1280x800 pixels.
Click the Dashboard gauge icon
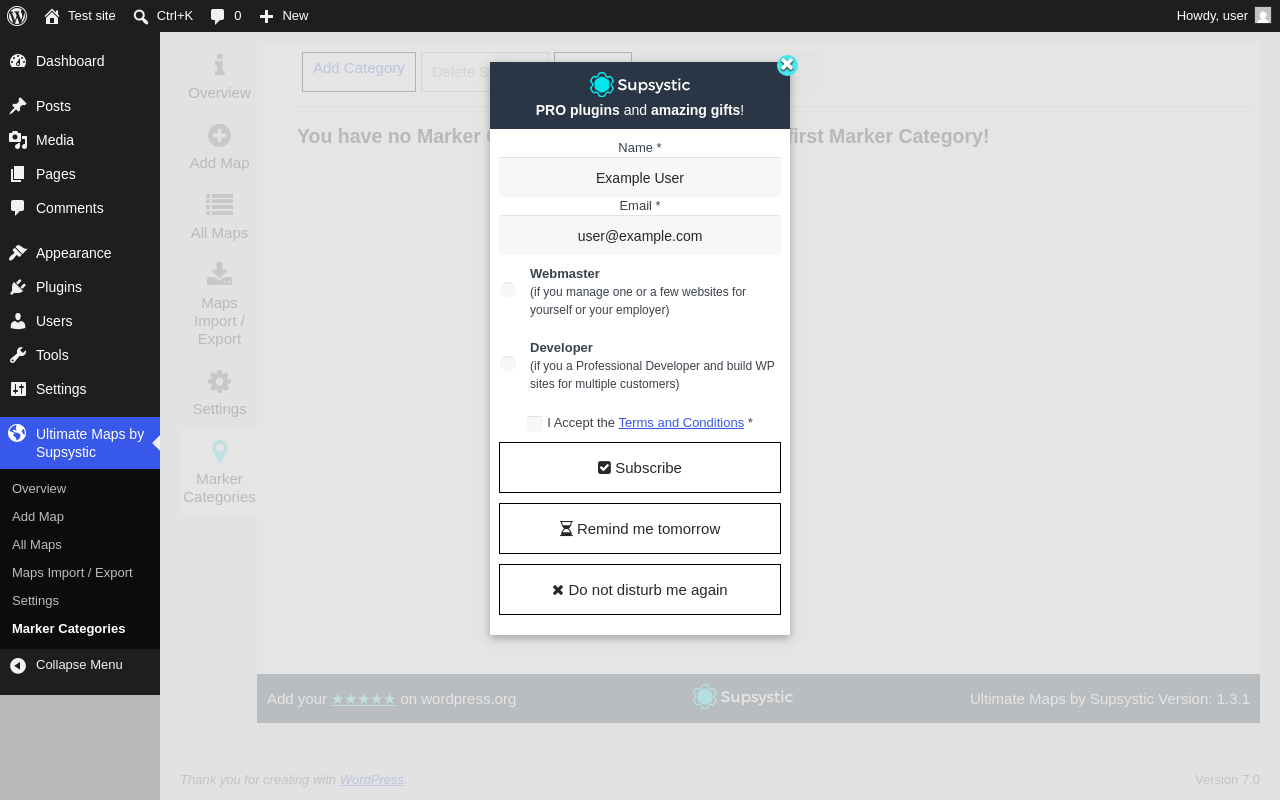click(18, 61)
